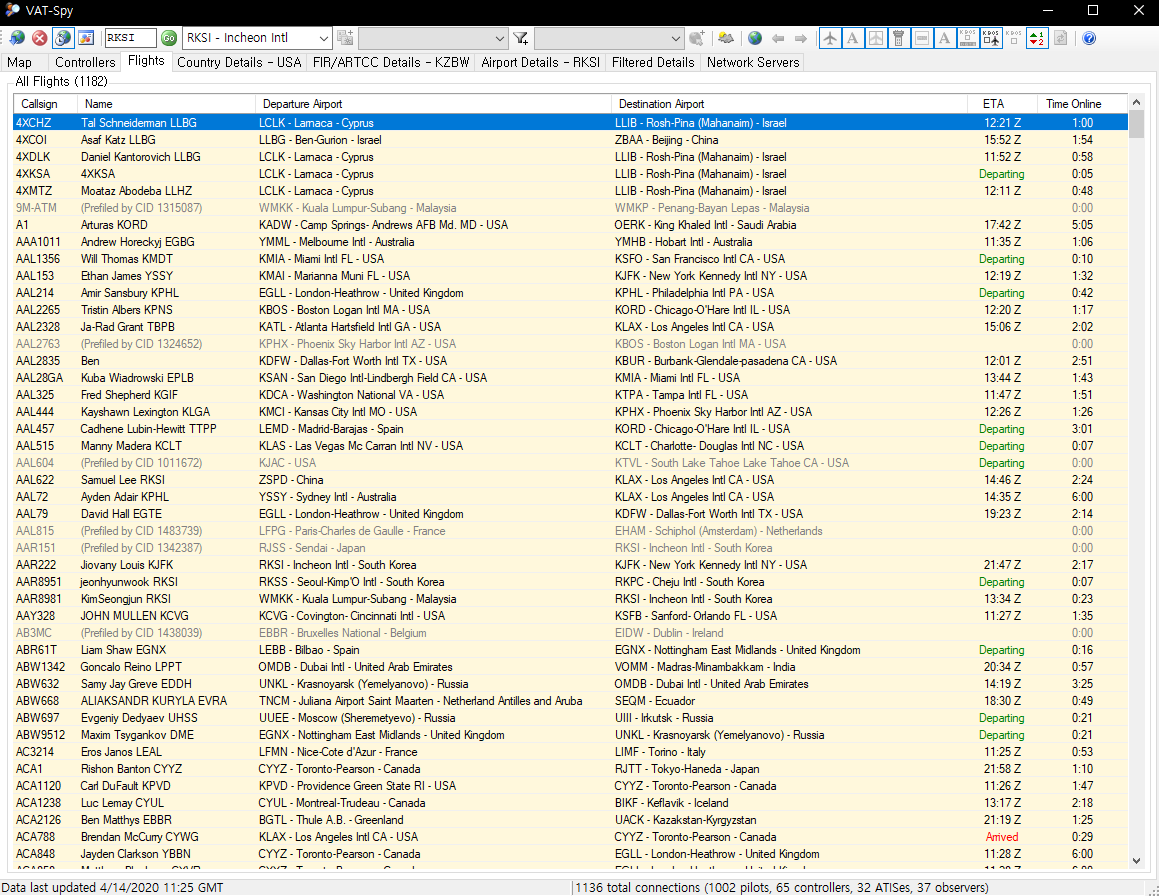Click the grayed refresh document icon
Viewport: 1159px width, 896px height.
pyautogui.click(x=1060, y=38)
